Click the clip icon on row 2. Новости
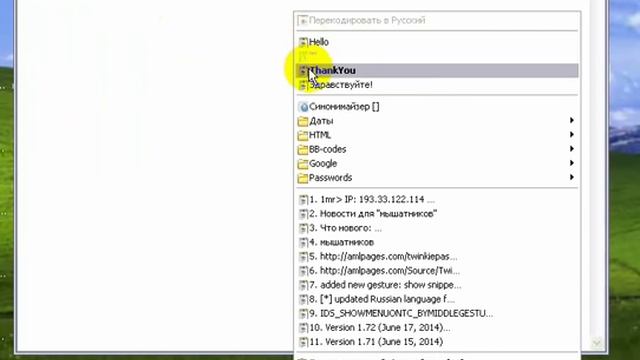Viewport: 640px width, 360px height. [303, 214]
